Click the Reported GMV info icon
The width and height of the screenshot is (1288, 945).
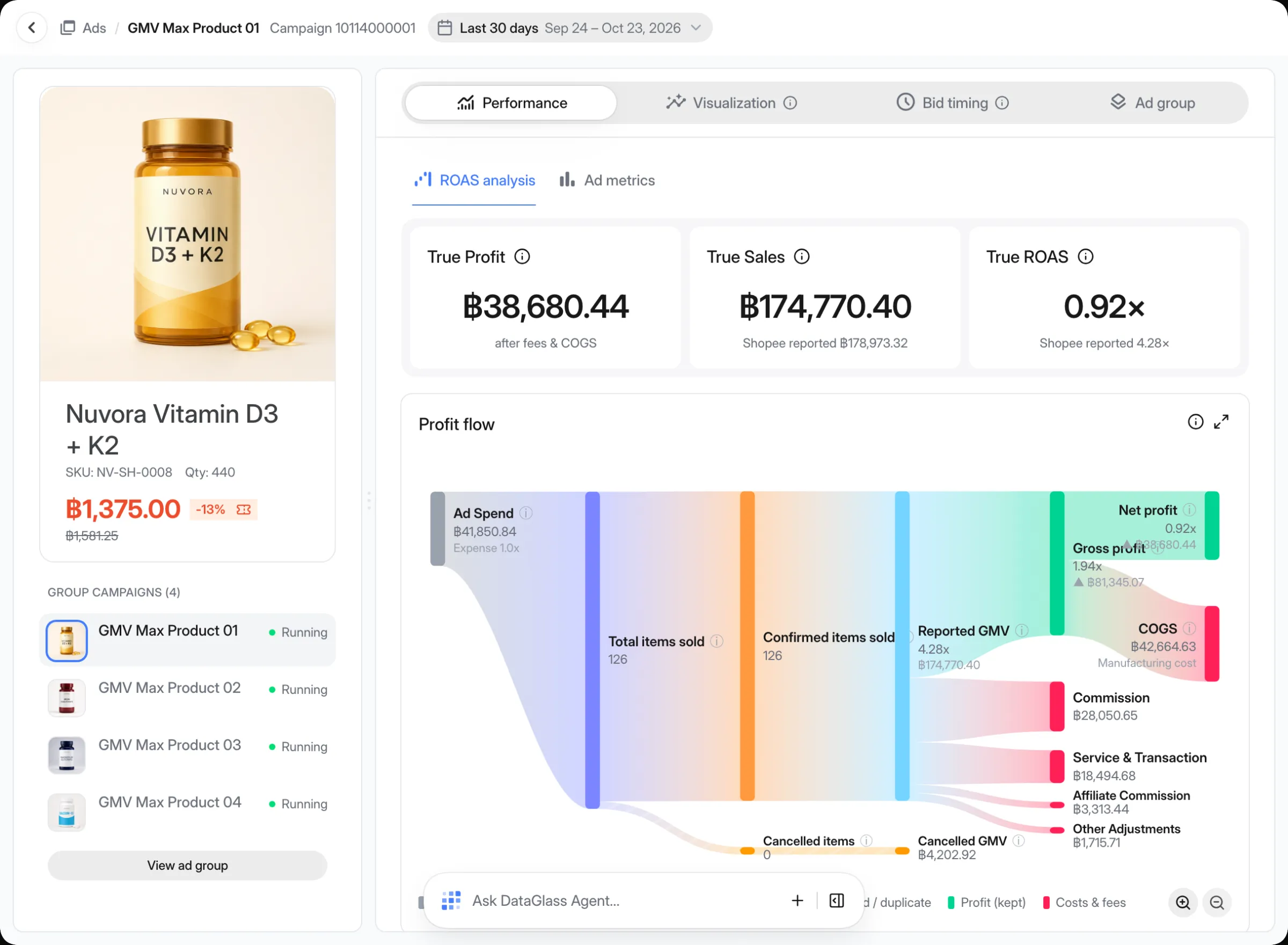(1021, 631)
